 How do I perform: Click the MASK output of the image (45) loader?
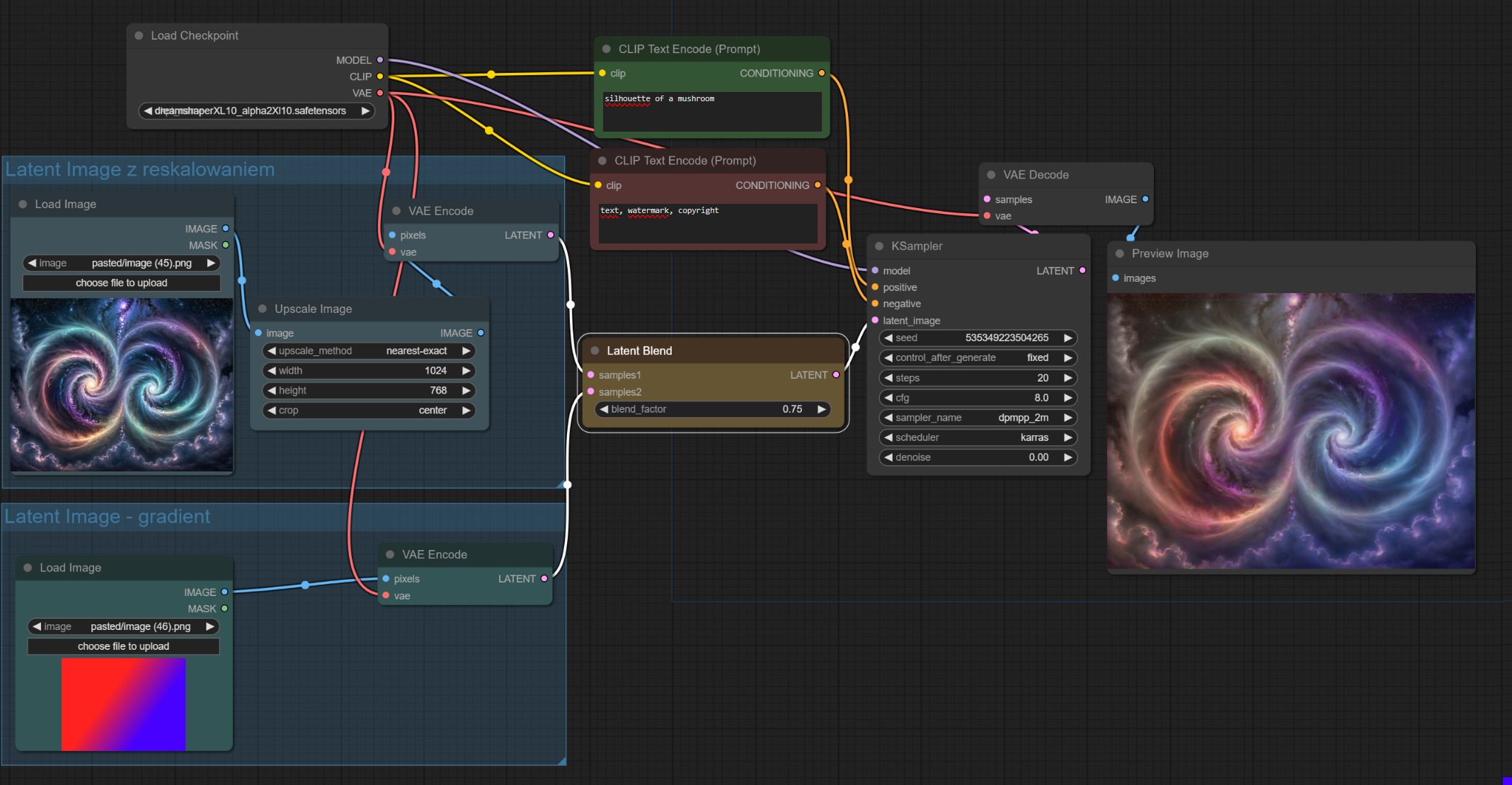[x=226, y=245]
